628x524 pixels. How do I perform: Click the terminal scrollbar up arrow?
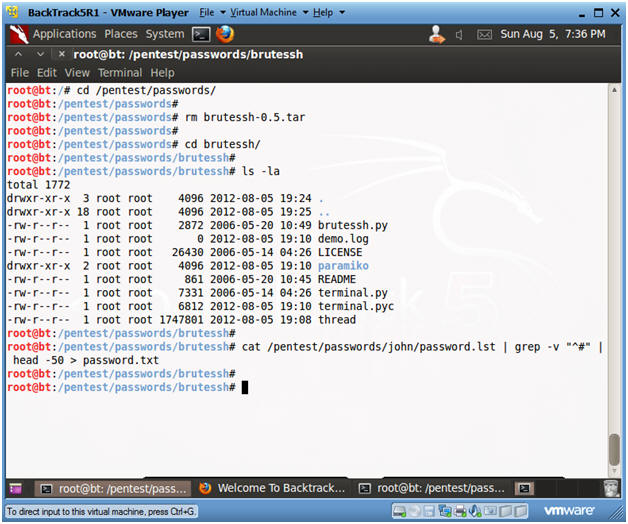(614, 90)
